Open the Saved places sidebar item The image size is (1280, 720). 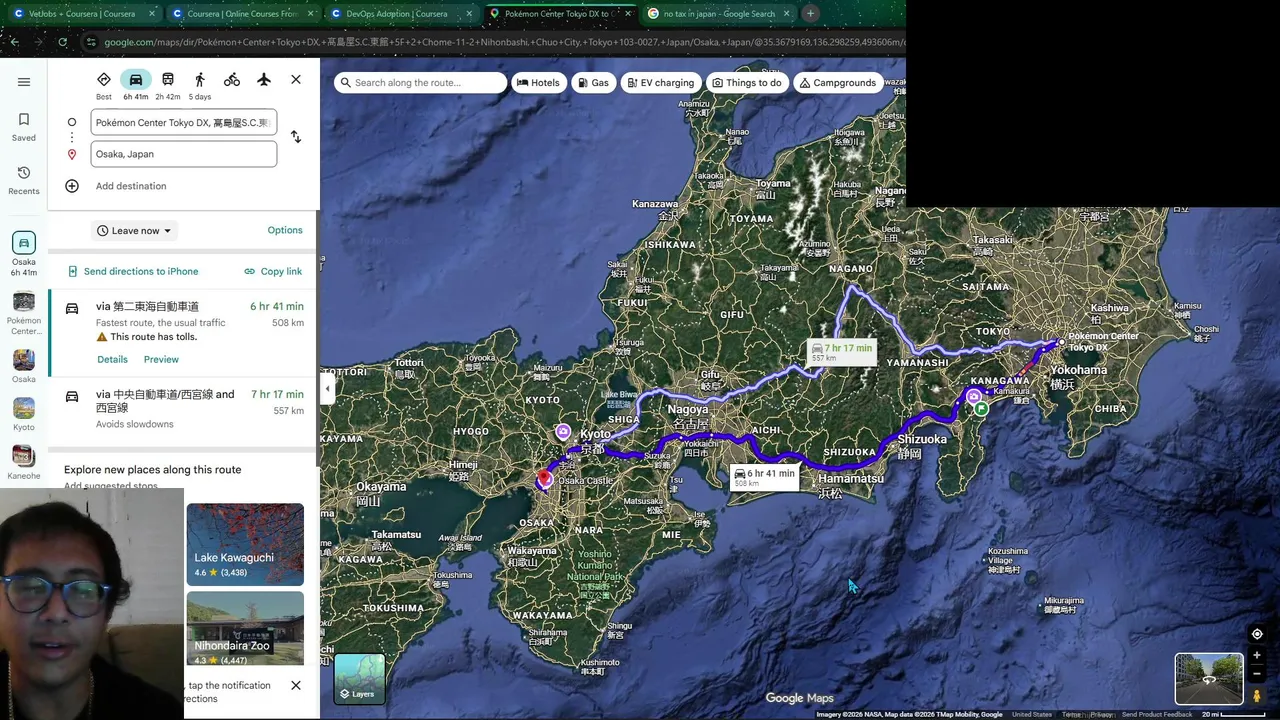24,127
